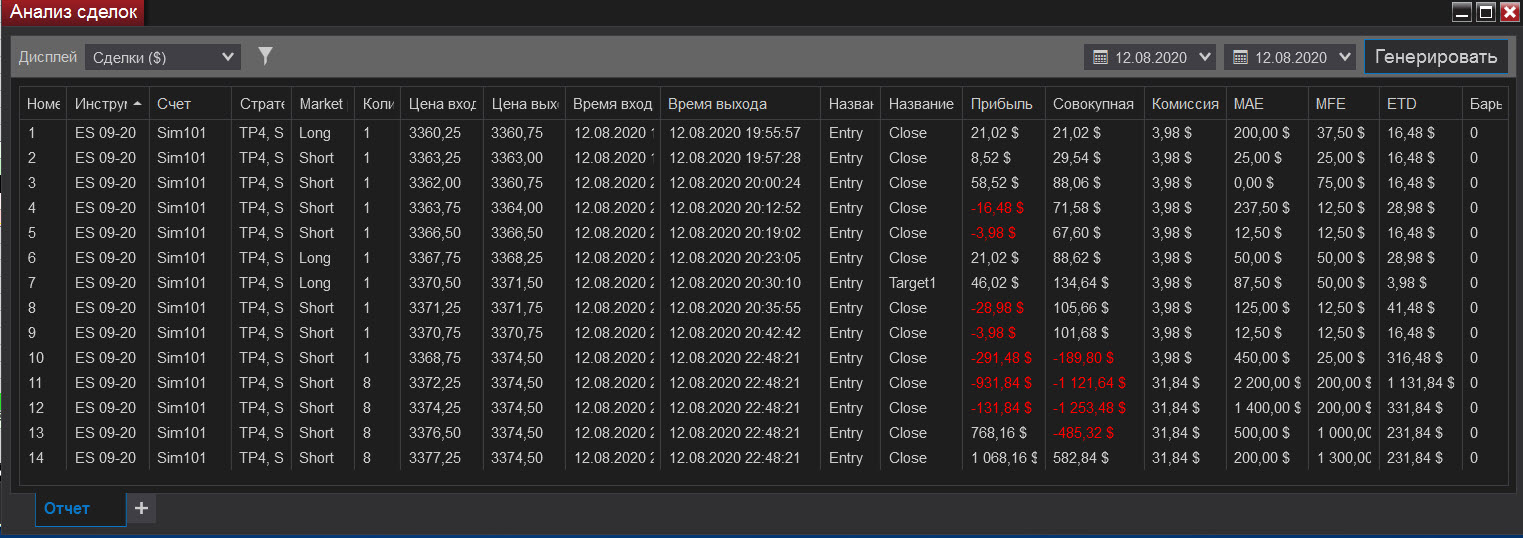Add a new tab with plus icon

pos(141,508)
